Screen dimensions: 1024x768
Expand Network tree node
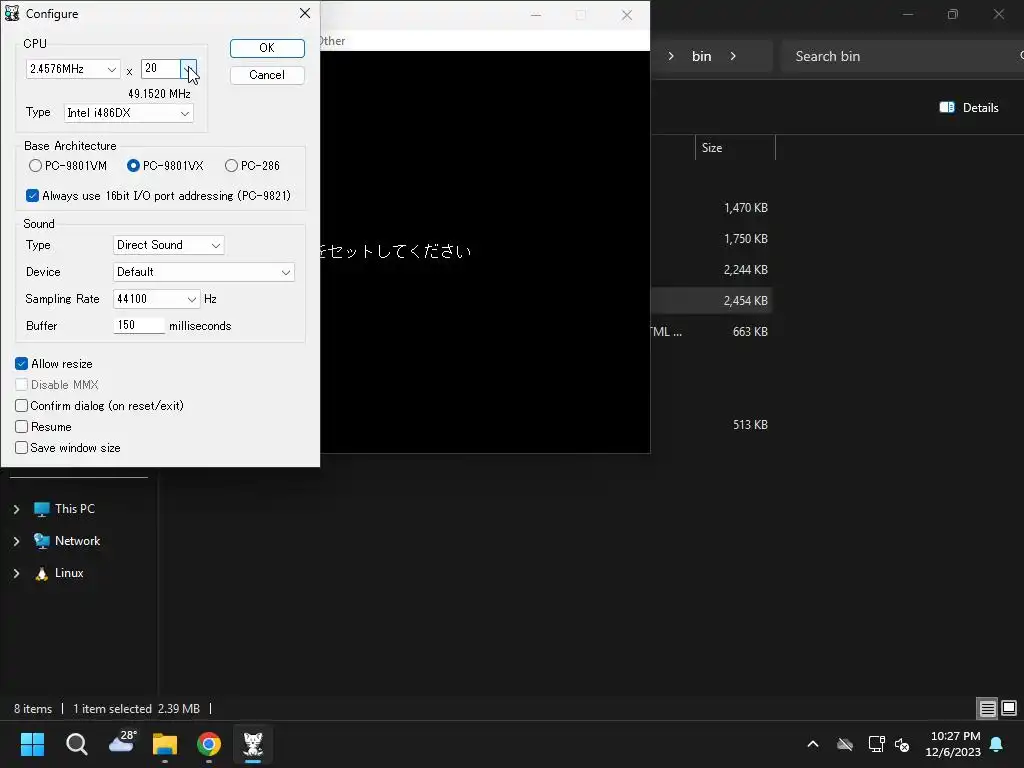tap(16, 541)
